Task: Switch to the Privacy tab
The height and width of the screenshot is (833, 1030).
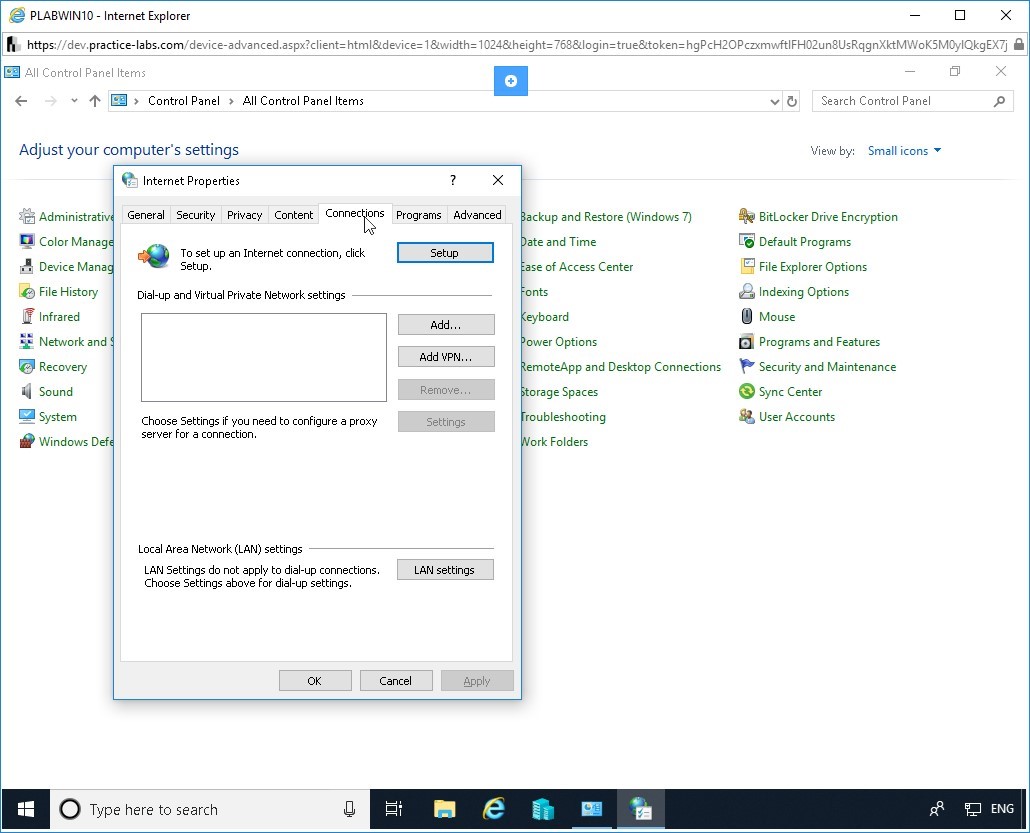Action: tap(244, 215)
